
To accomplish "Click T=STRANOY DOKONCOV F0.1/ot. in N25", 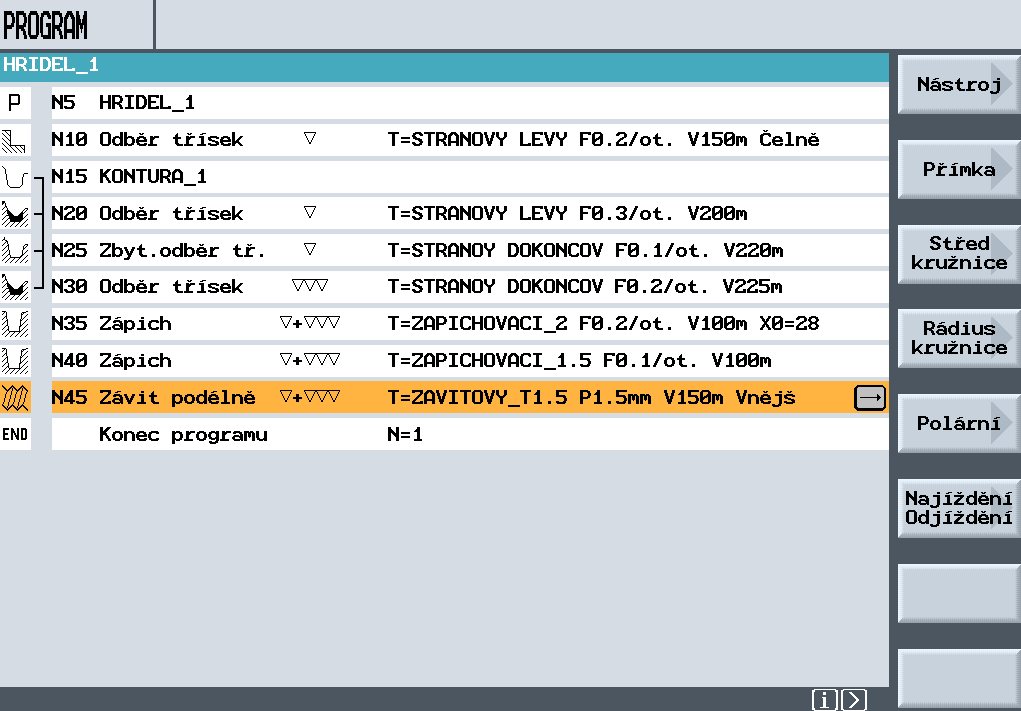I will tap(548, 250).
